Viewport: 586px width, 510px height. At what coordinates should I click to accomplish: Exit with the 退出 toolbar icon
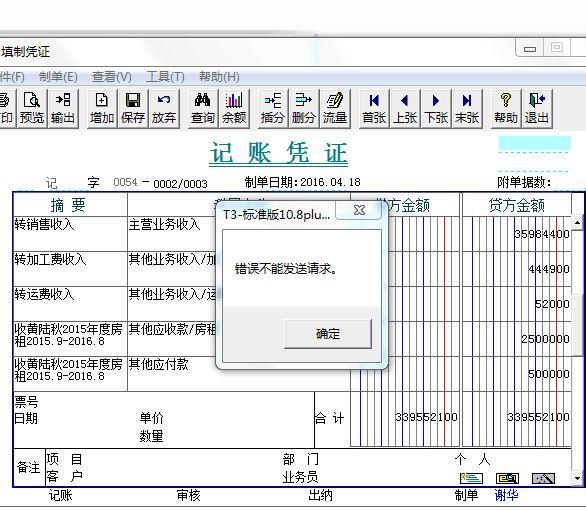537,108
